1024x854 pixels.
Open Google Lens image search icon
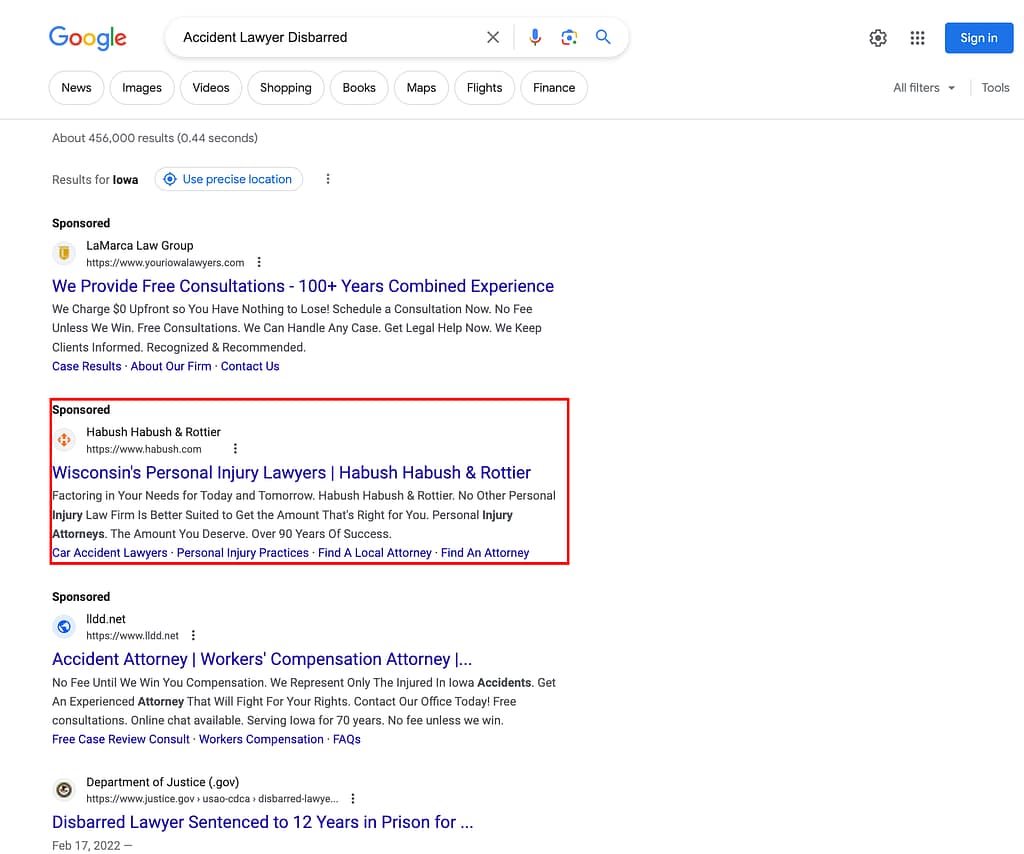[569, 37]
